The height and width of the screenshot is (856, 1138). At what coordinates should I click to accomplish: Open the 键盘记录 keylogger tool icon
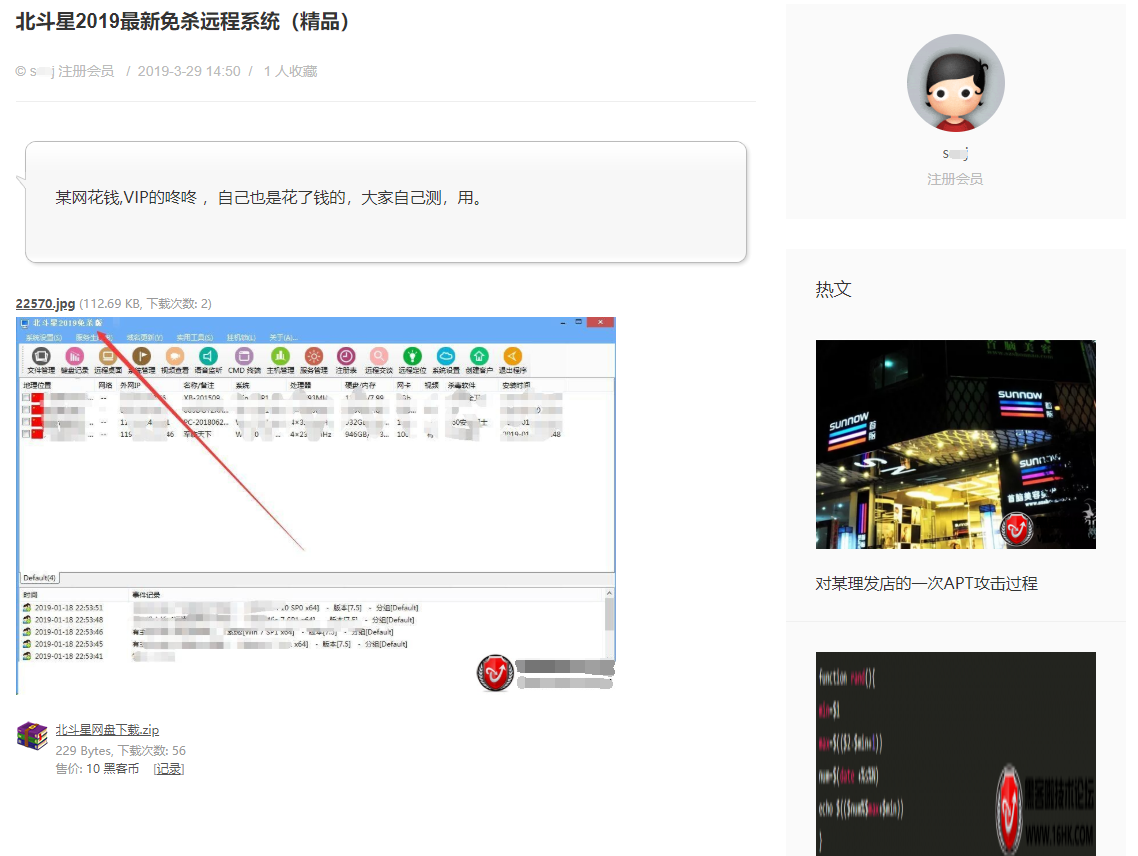74,355
